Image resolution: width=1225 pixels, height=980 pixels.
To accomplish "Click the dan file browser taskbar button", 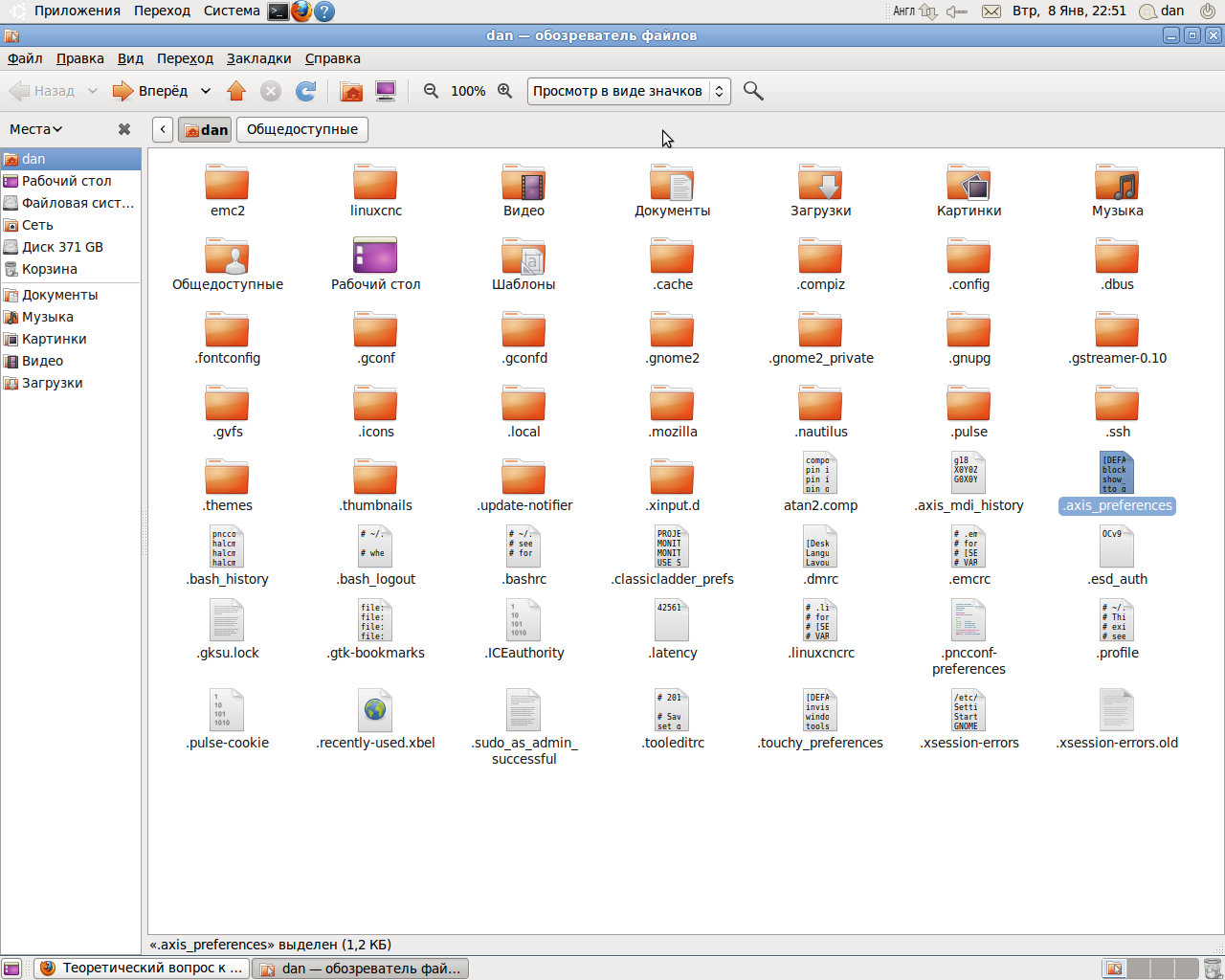I will coord(360,969).
